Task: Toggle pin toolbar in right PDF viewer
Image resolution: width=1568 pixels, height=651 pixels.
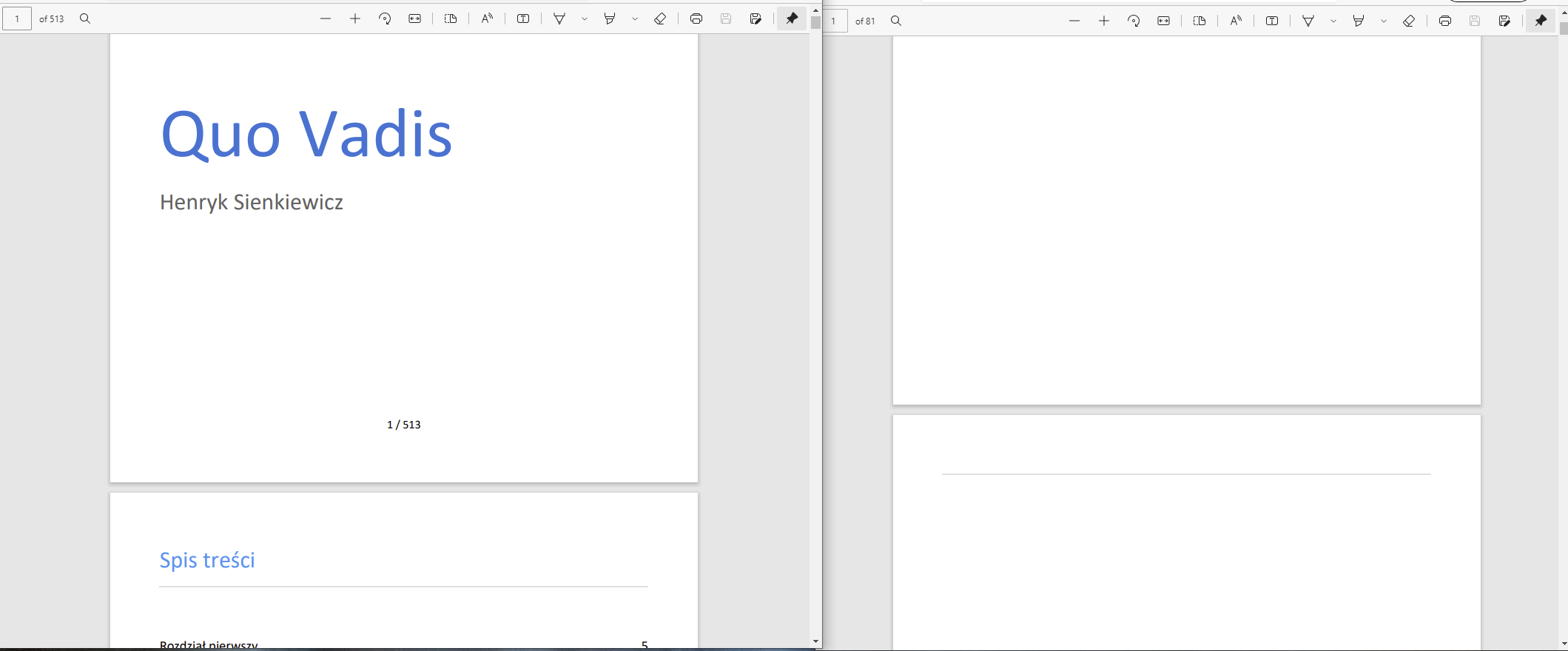Action: click(1541, 21)
